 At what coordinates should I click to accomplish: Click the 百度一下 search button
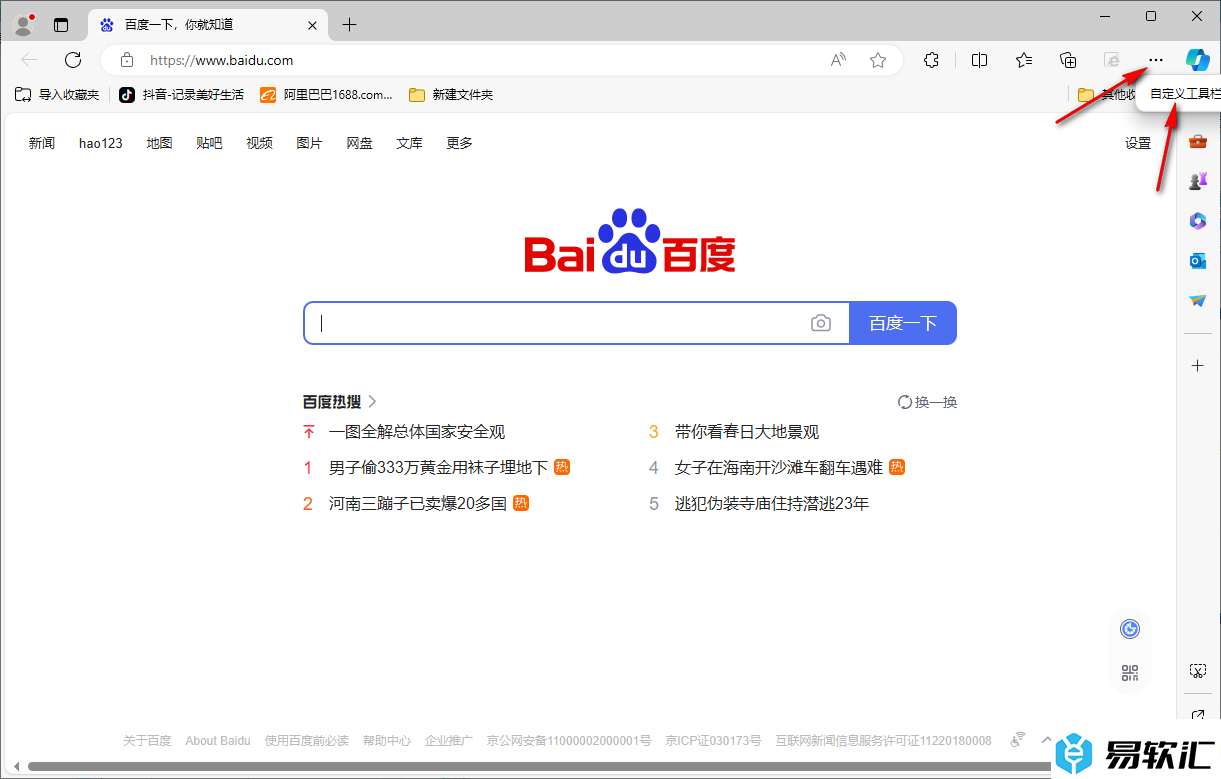tap(903, 323)
